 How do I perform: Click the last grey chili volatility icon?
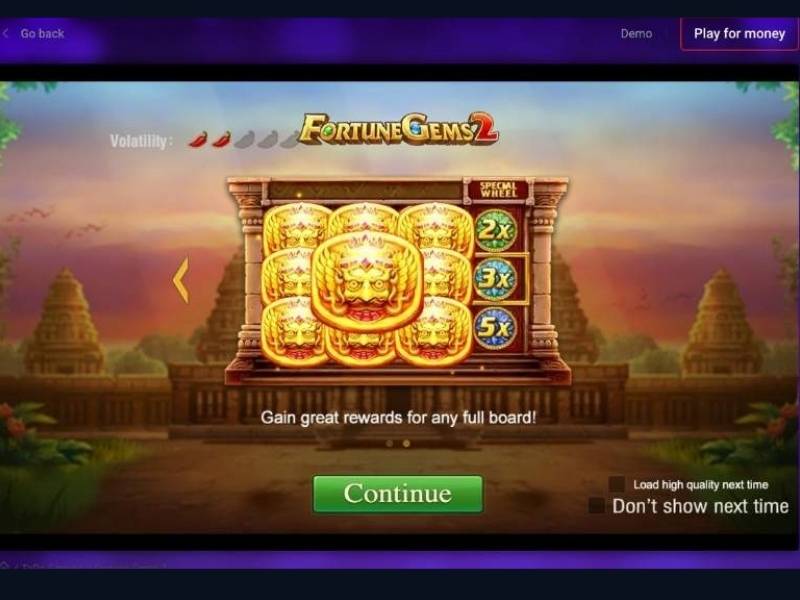coord(290,139)
